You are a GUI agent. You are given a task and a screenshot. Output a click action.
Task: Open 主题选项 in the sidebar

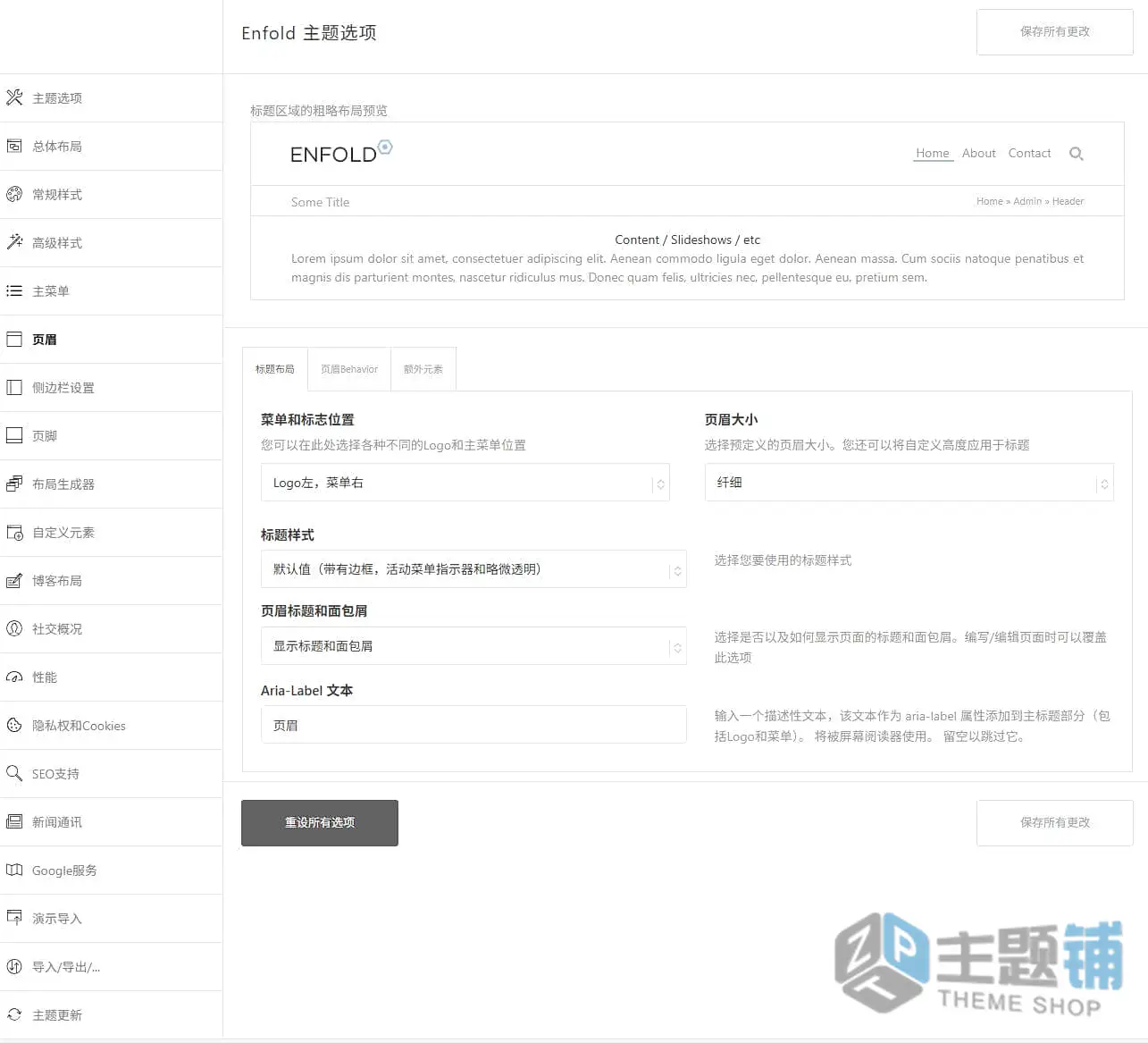pos(111,97)
